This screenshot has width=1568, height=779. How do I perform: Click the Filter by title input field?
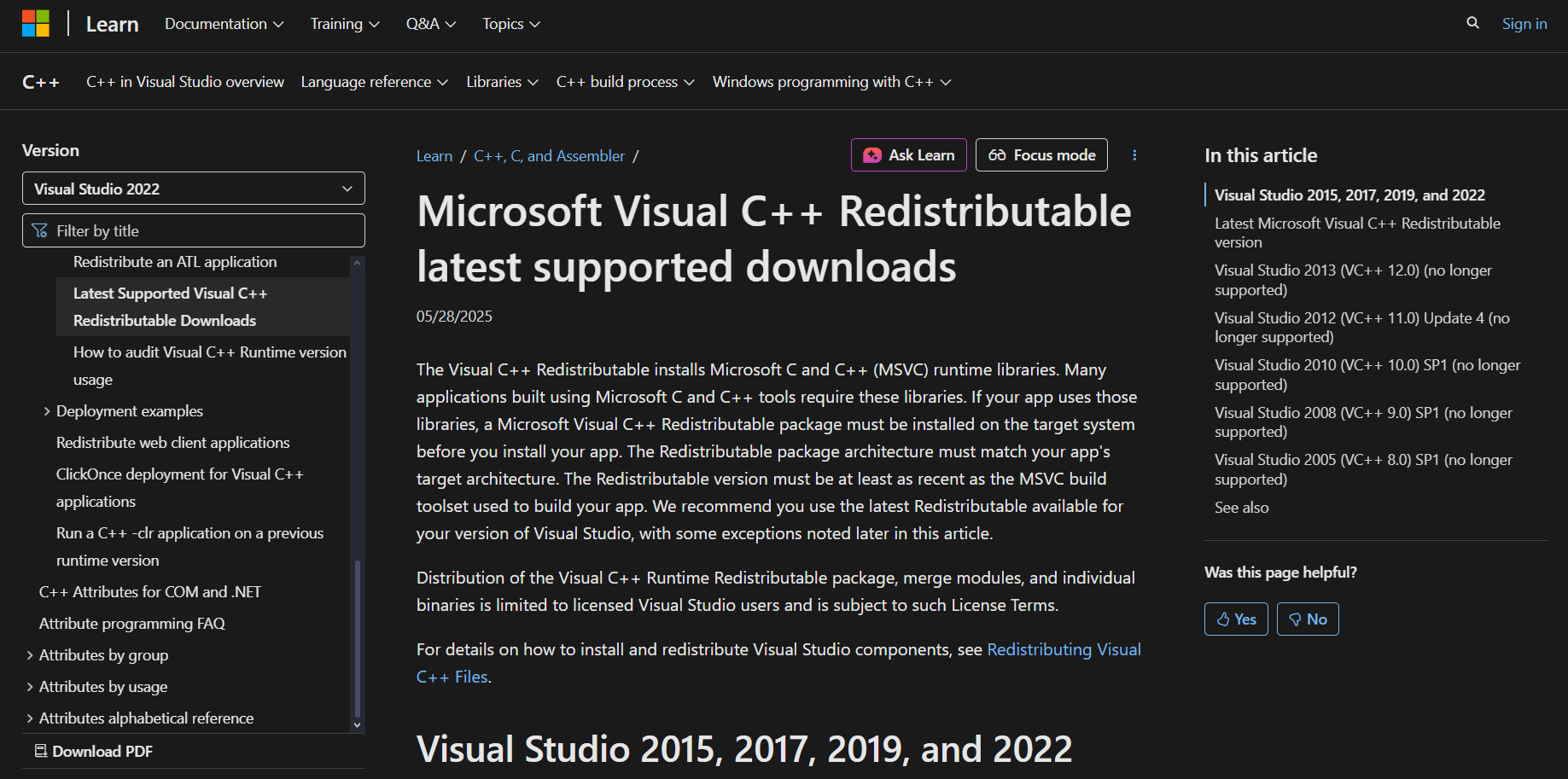pos(194,230)
